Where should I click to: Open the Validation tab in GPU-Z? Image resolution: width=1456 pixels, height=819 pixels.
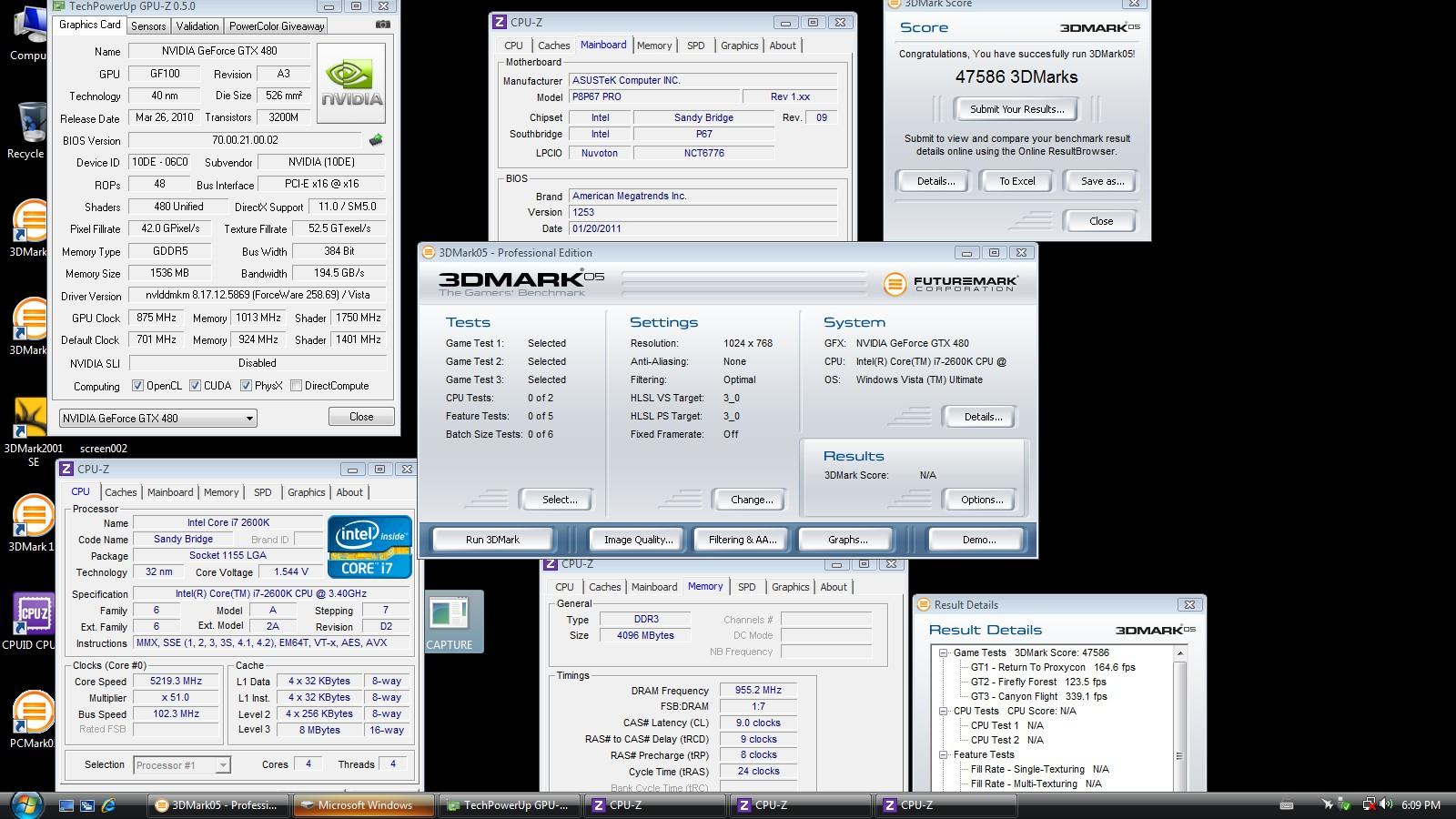click(197, 26)
